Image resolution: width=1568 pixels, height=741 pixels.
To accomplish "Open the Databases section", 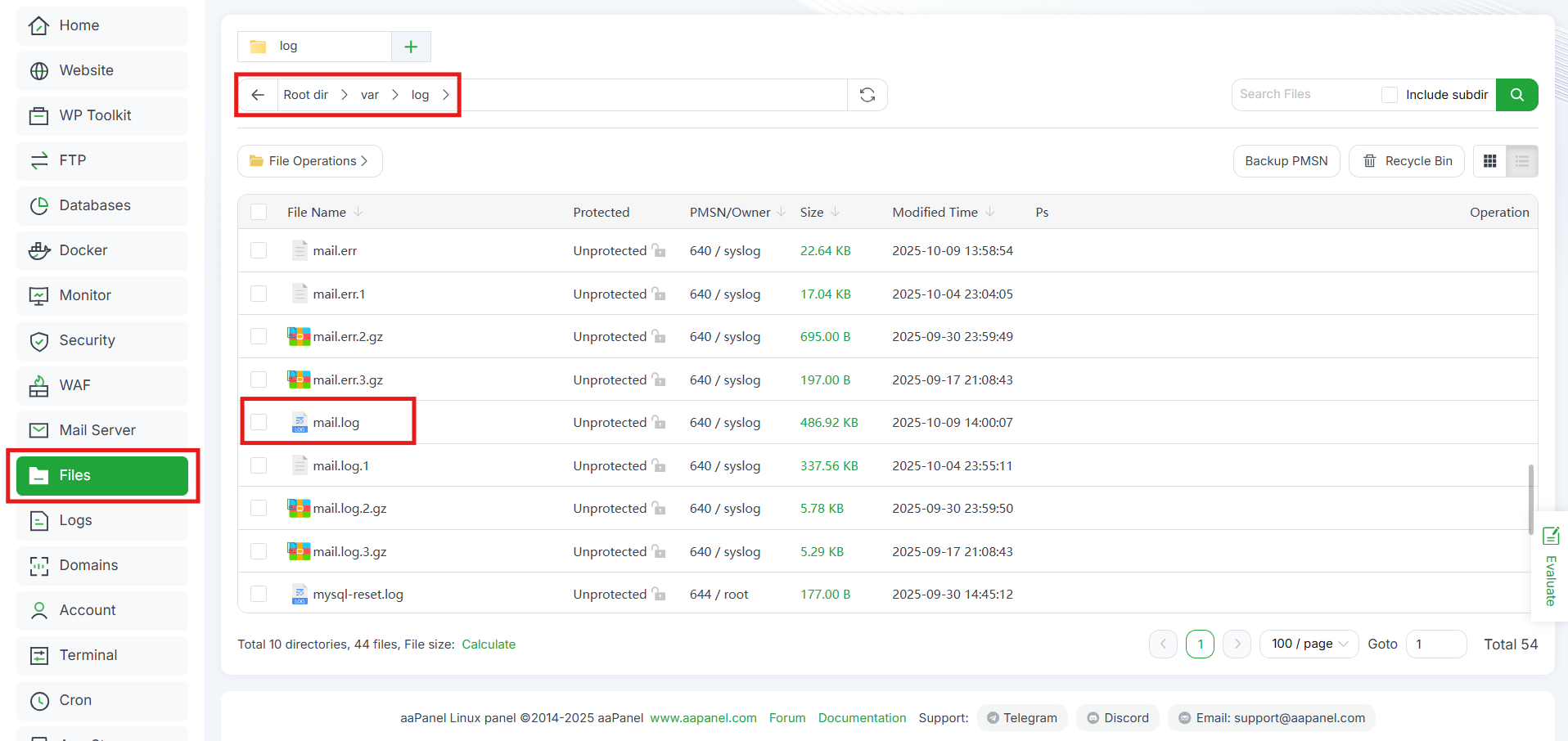I will pos(102,205).
